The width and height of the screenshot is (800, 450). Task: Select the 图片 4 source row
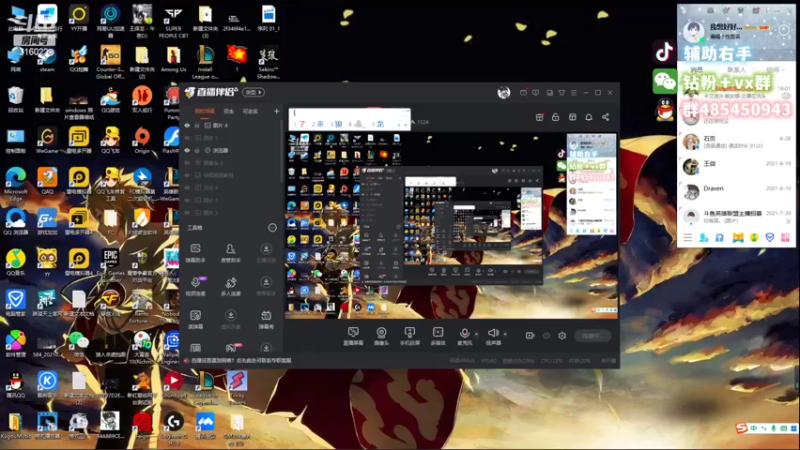(x=231, y=126)
